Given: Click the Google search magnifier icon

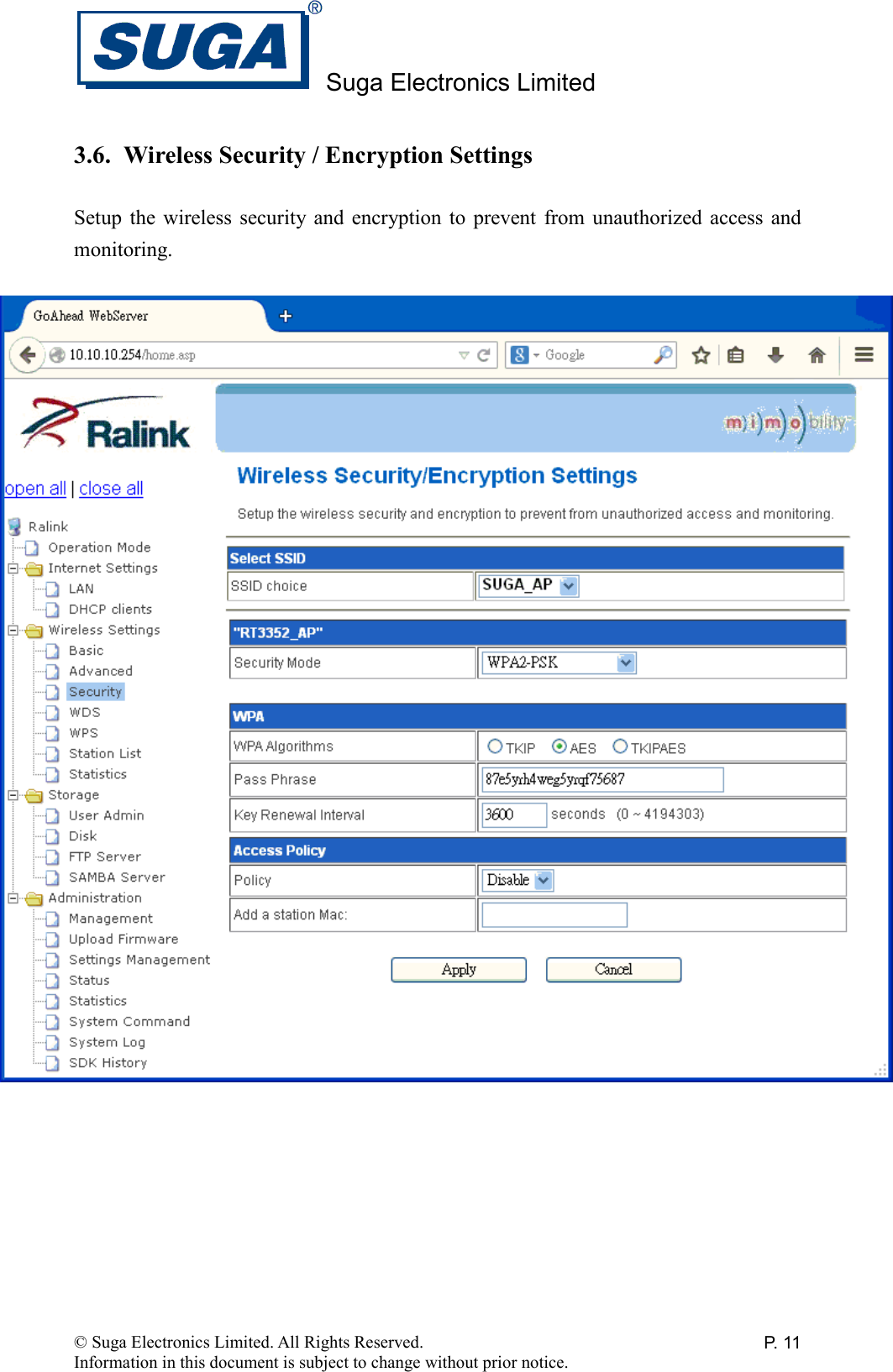Looking at the screenshot, I should point(663,354).
